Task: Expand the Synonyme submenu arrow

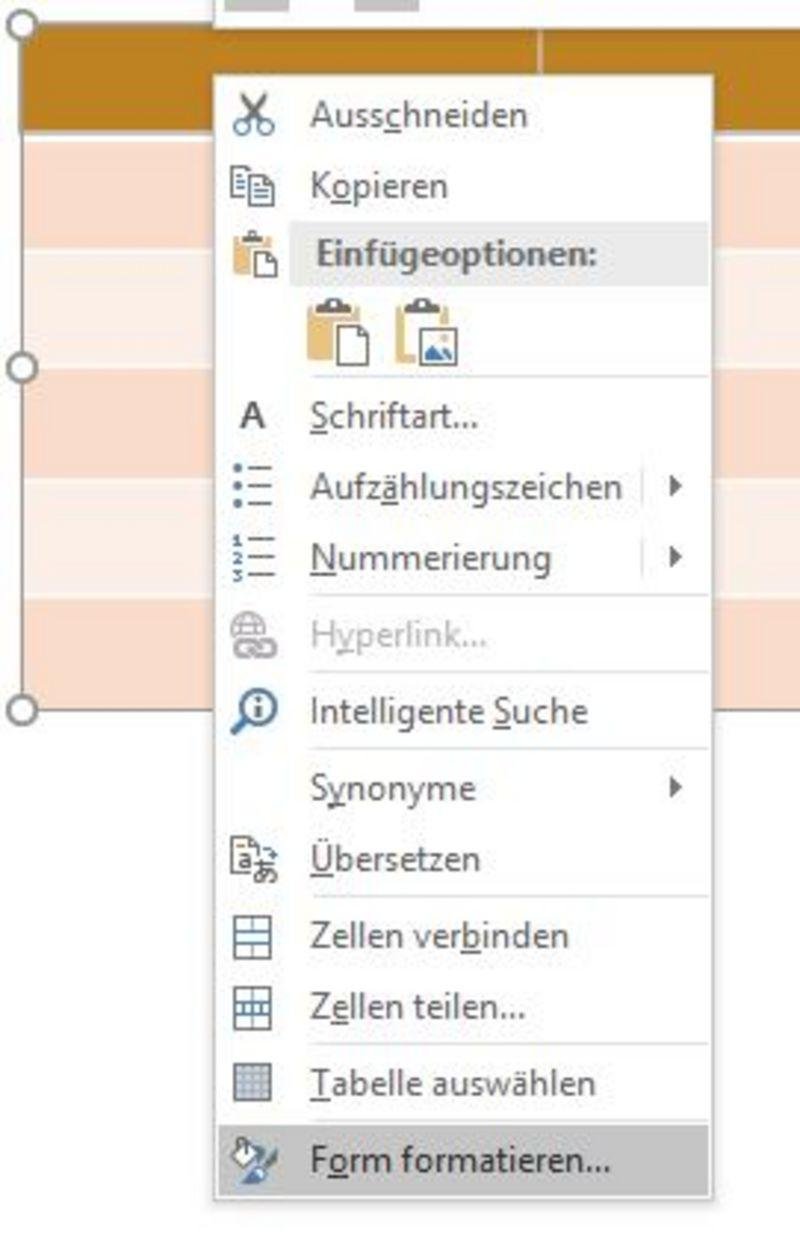Action: point(676,788)
